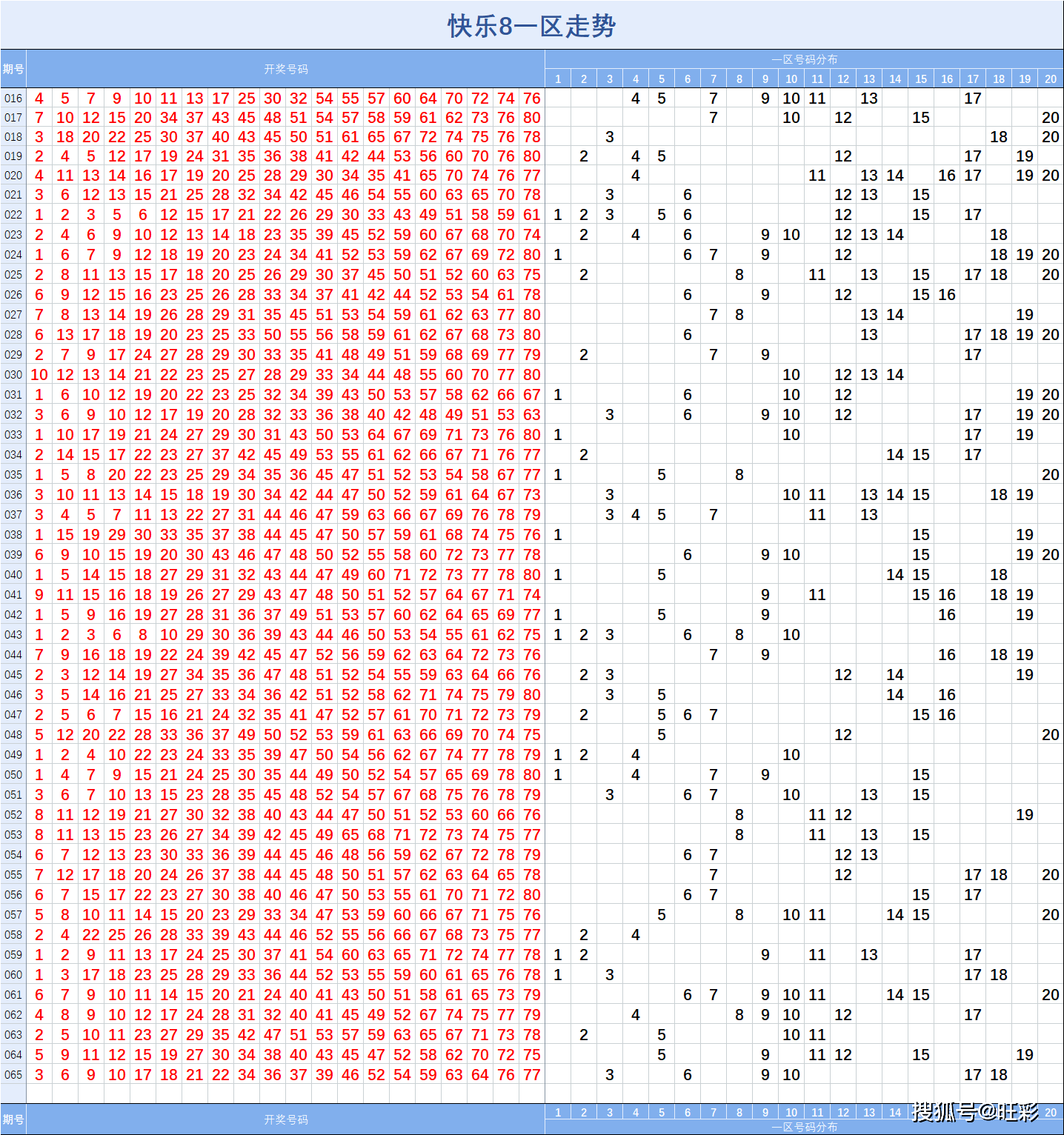Click period number 030
Viewport: 1064px width, 1135px height.
pos(13,375)
